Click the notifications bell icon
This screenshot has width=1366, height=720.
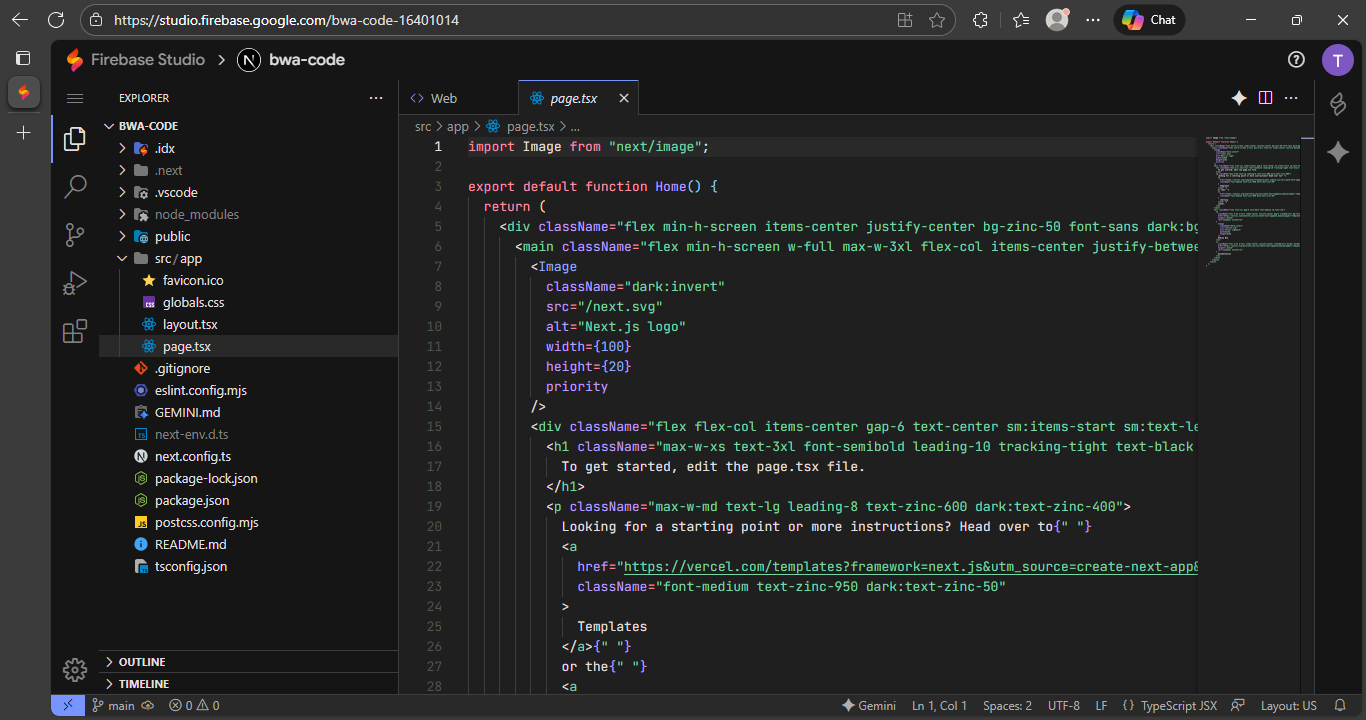click(1340, 705)
